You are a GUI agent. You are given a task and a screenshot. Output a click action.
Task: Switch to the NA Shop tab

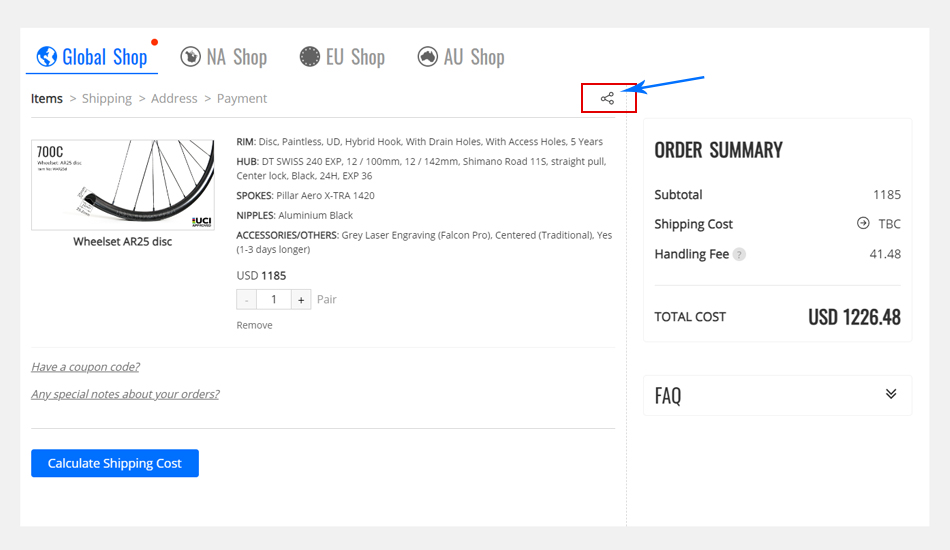pyautogui.click(x=224, y=57)
